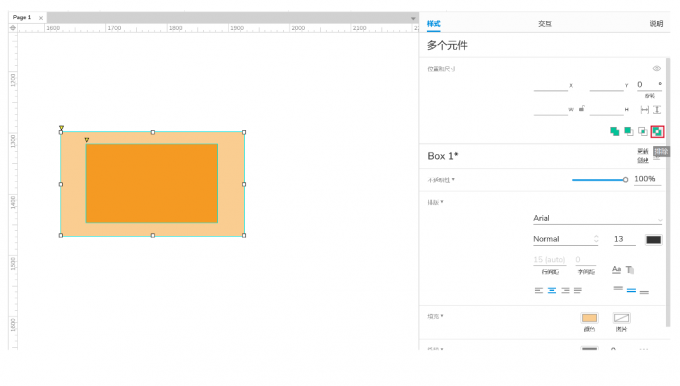Toggle the lock aspect ratio padlock

582,108
